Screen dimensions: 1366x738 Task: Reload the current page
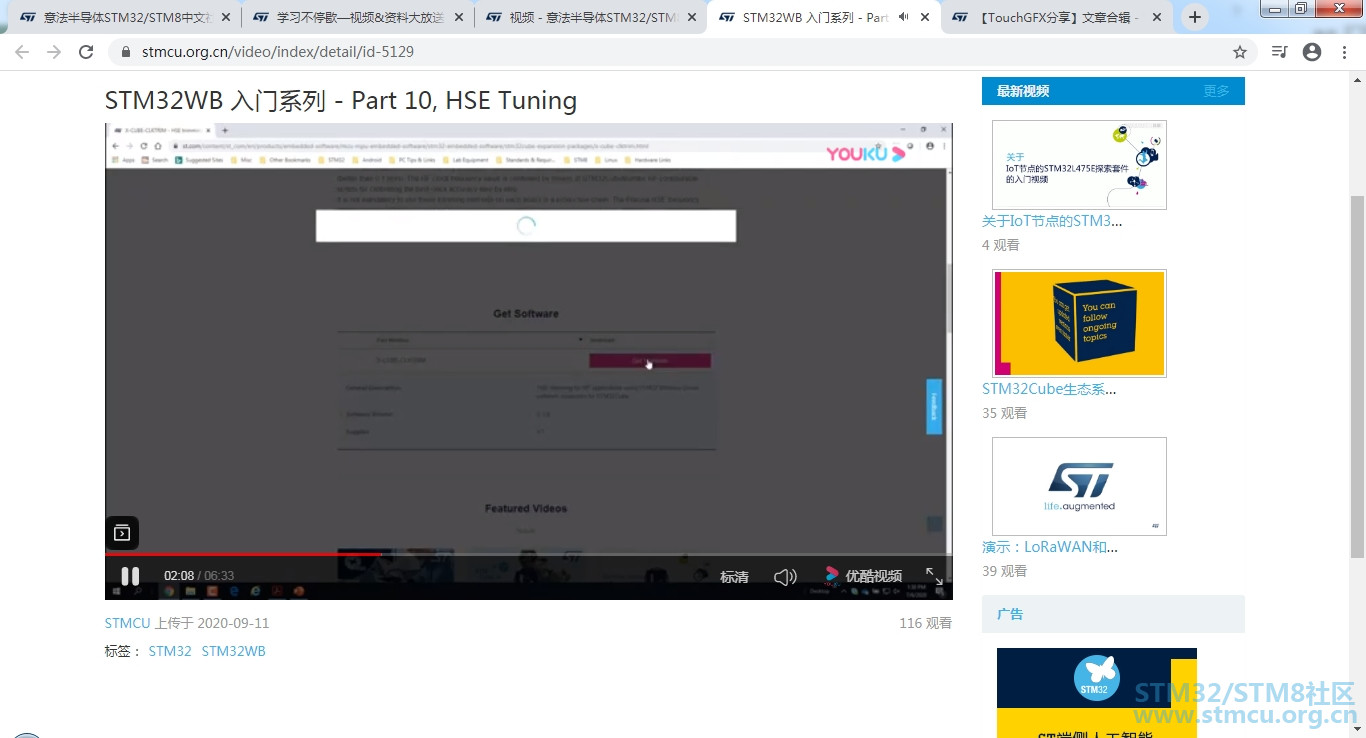86,52
